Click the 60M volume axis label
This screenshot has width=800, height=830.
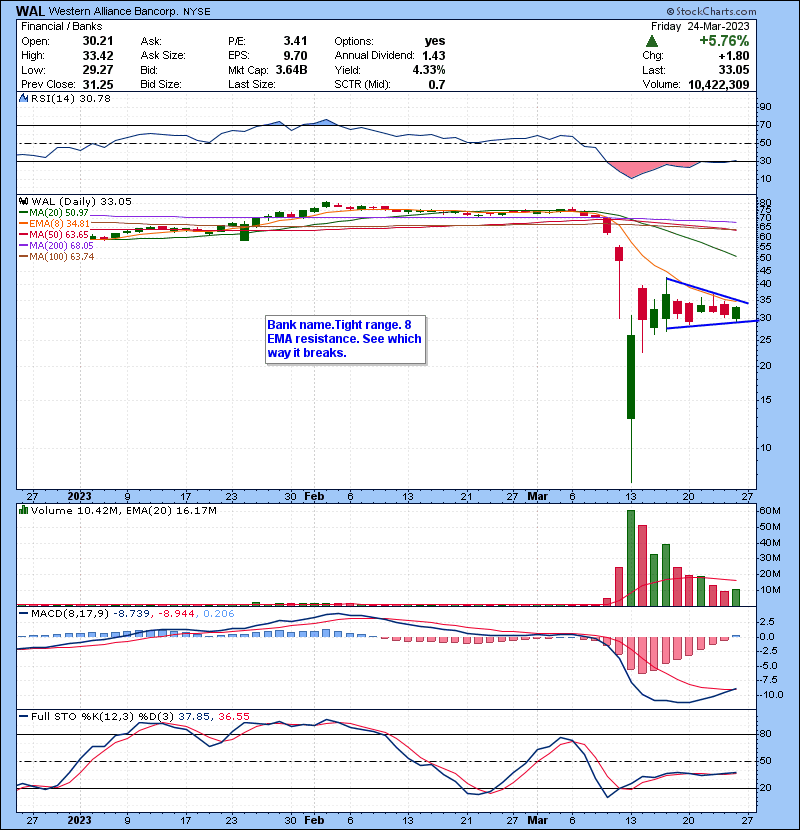(x=770, y=511)
